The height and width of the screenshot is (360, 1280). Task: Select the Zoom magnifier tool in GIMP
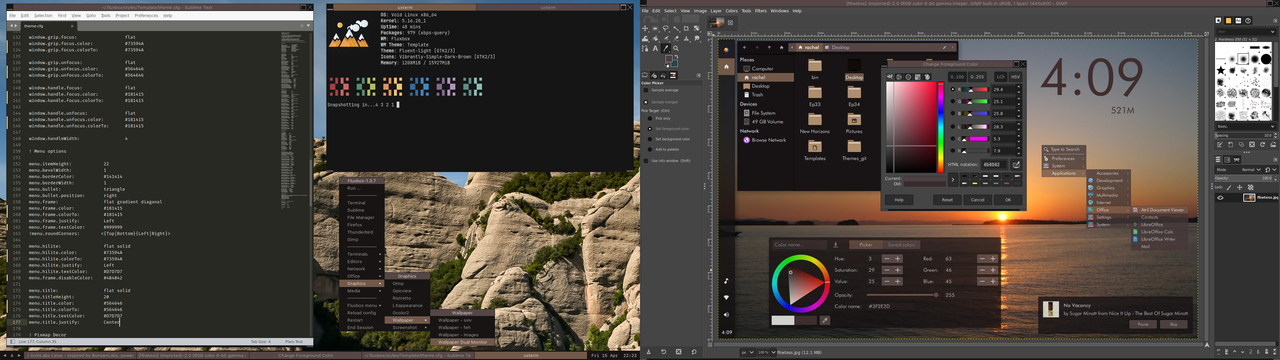[x=676, y=48]
